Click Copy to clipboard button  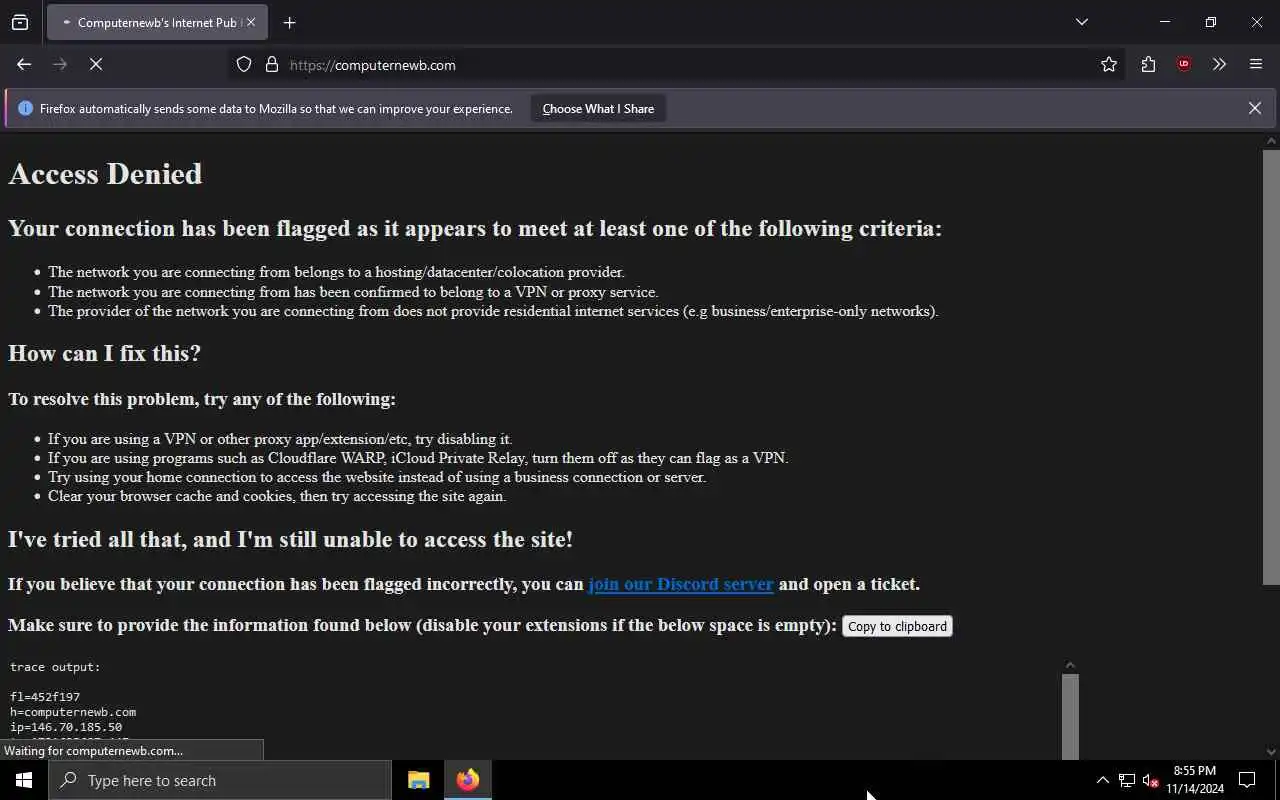[897, 626]
